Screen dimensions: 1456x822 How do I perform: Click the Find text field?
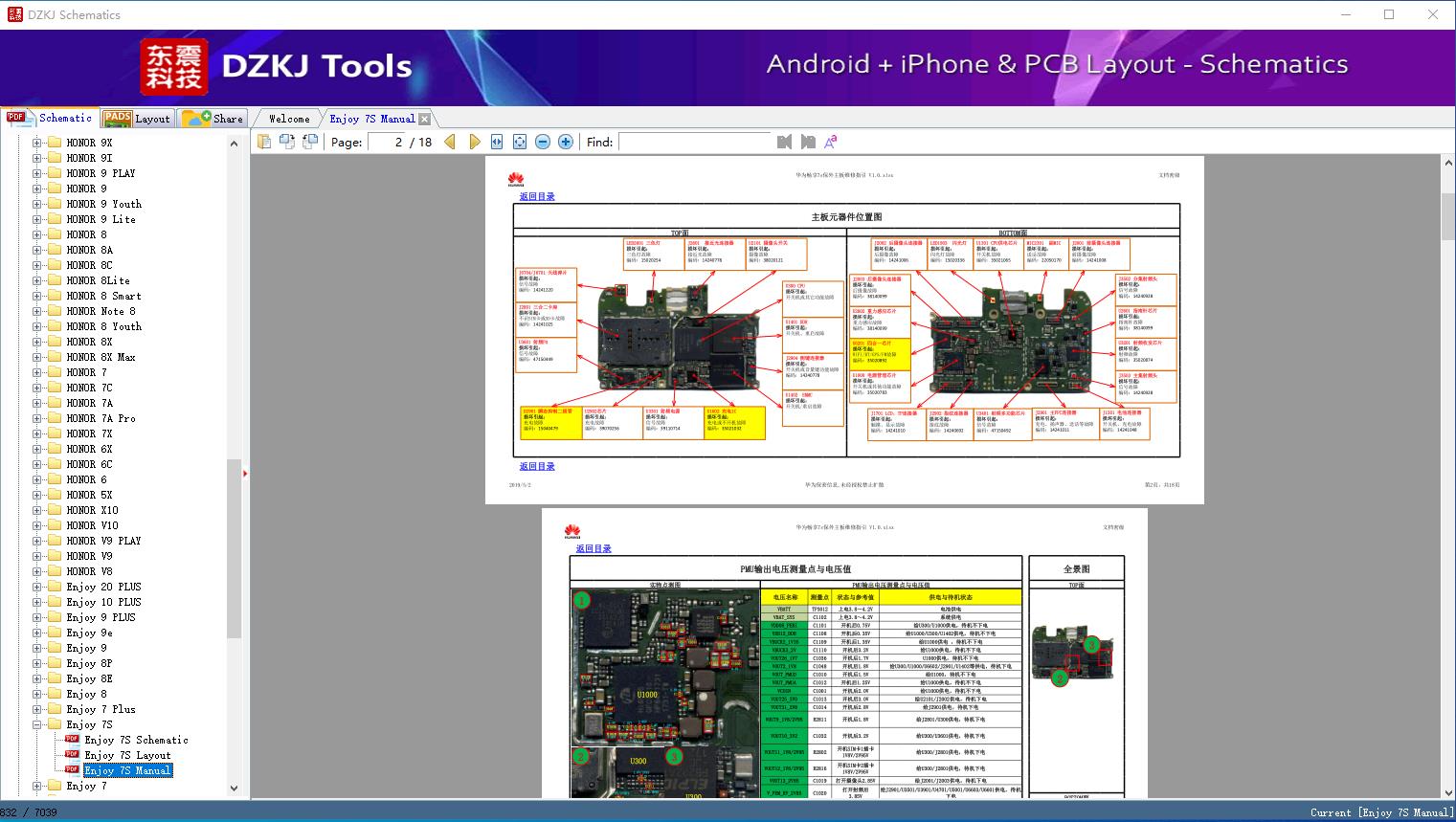point(694,142)
